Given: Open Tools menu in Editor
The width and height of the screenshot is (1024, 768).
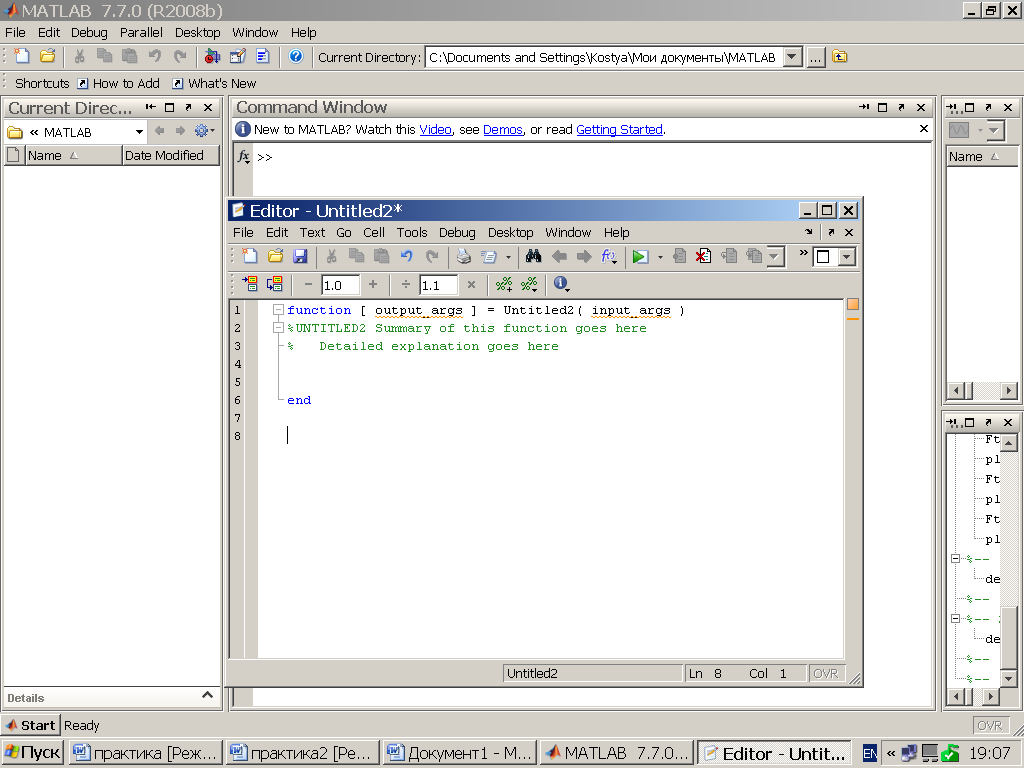Looking at the screenshot, I should click(411, 232).
